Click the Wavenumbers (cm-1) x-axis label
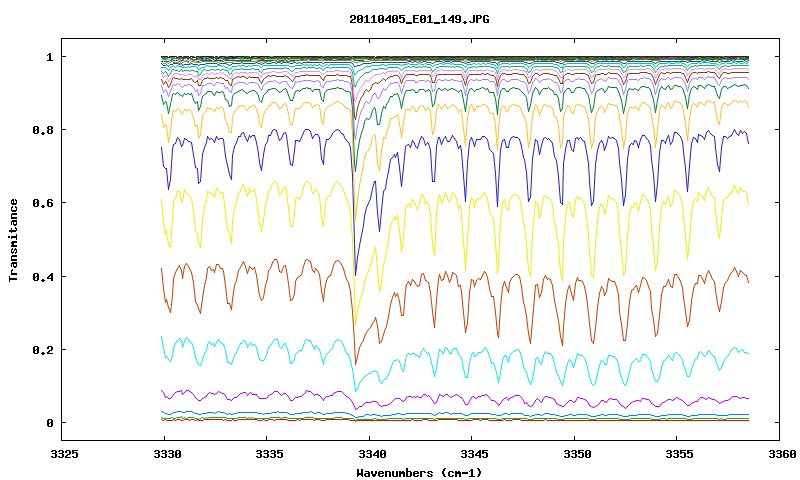The image size is (800, 480). (x=419, y=473)
